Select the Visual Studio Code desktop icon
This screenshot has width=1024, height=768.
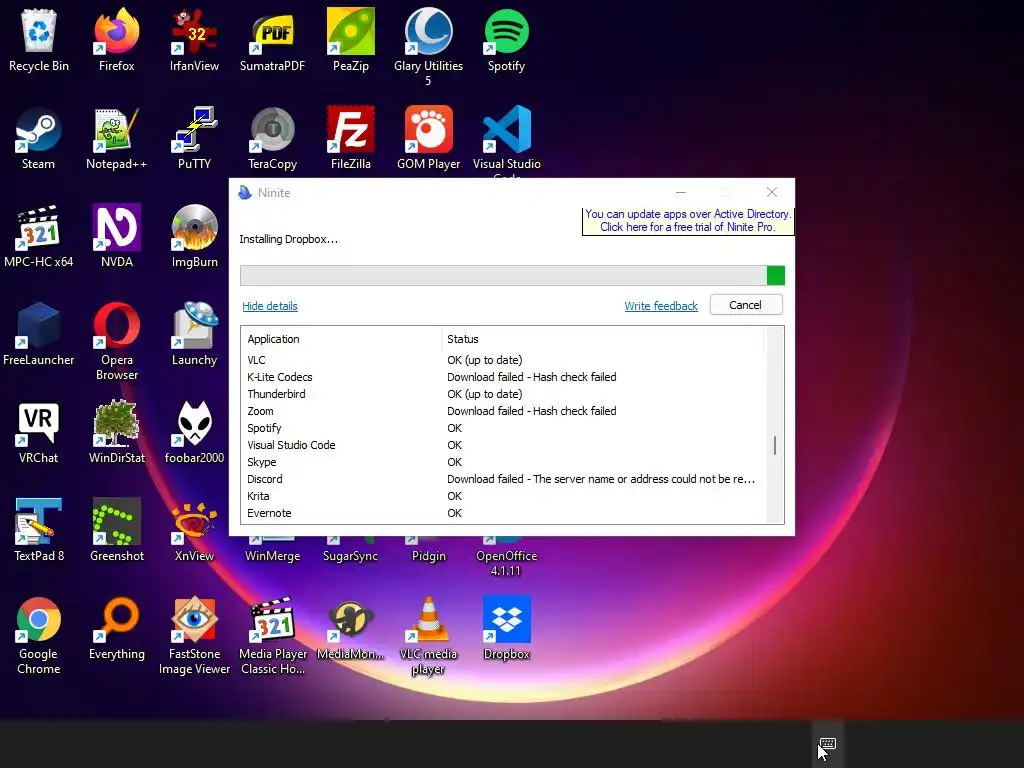[506, 129]
